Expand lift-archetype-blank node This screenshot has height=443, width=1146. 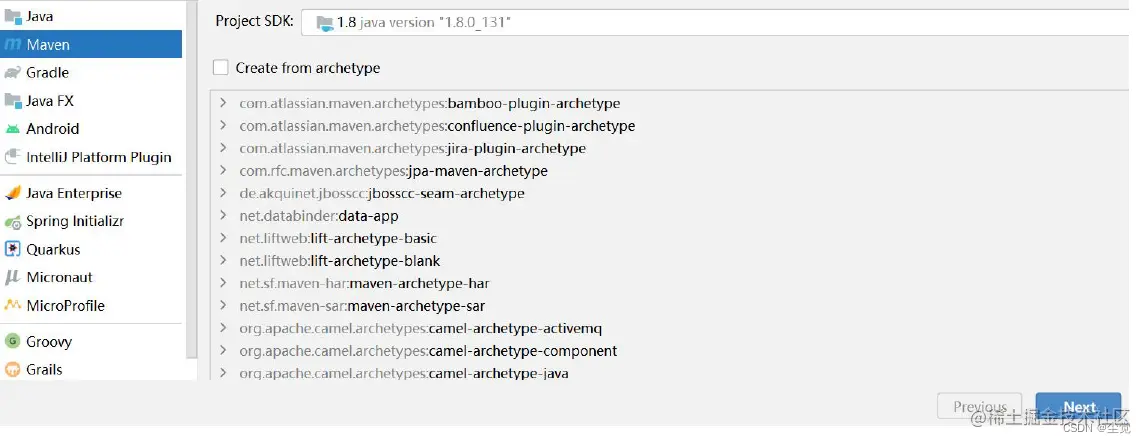point(223,261)
